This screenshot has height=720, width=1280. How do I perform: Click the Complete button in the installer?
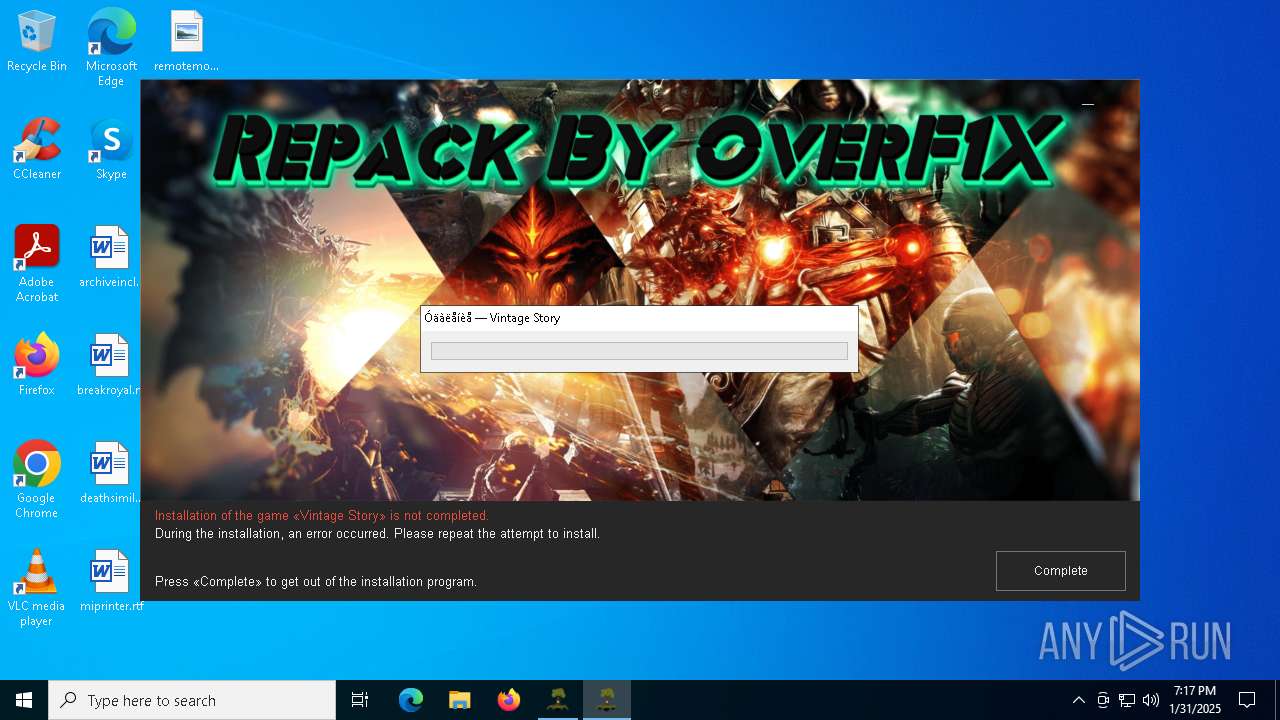coord(1060,571)
